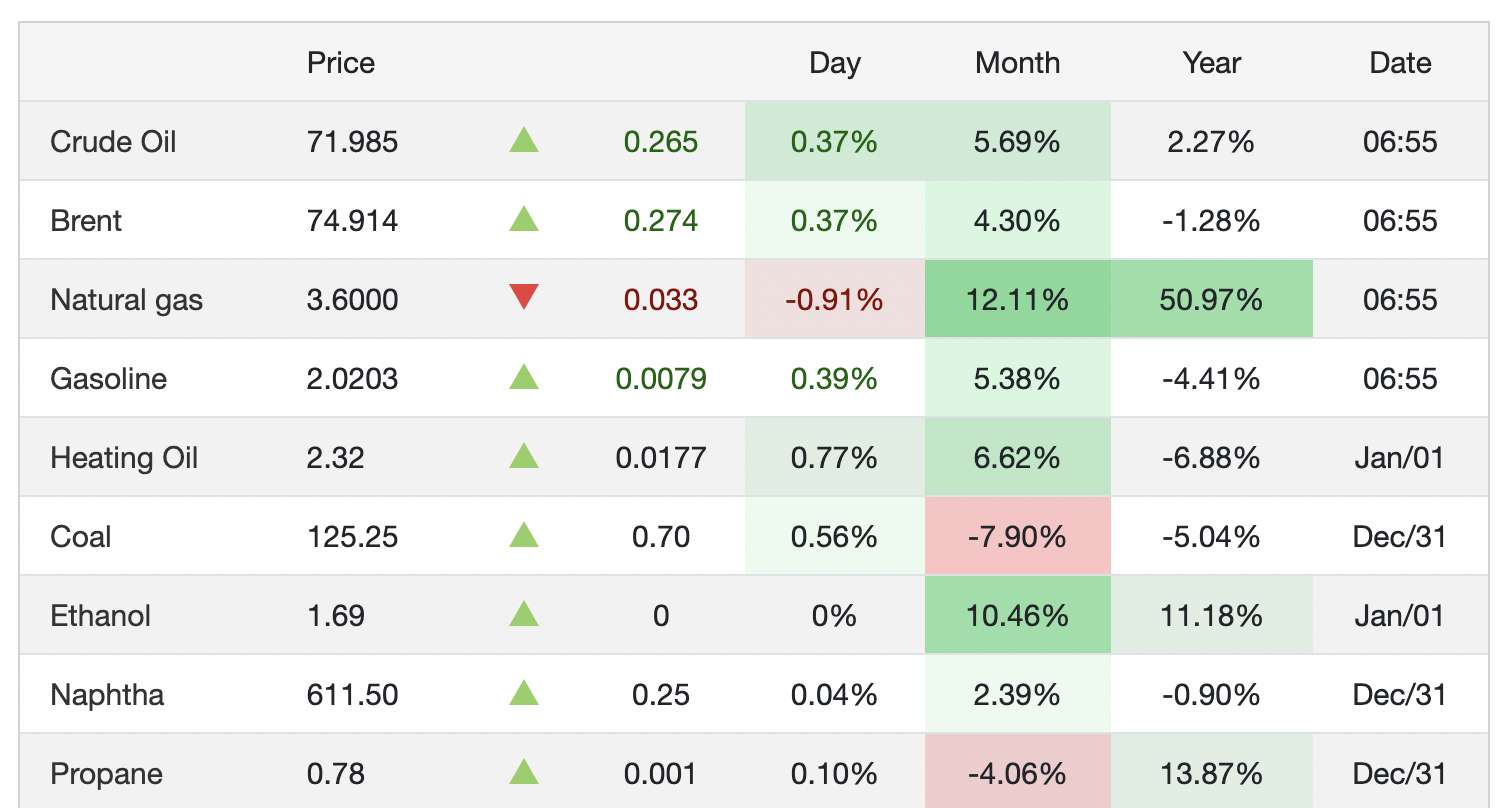1510x808 pixels.
Task: Open the Natural gas commodity link
Action: [x=126, y=300]
